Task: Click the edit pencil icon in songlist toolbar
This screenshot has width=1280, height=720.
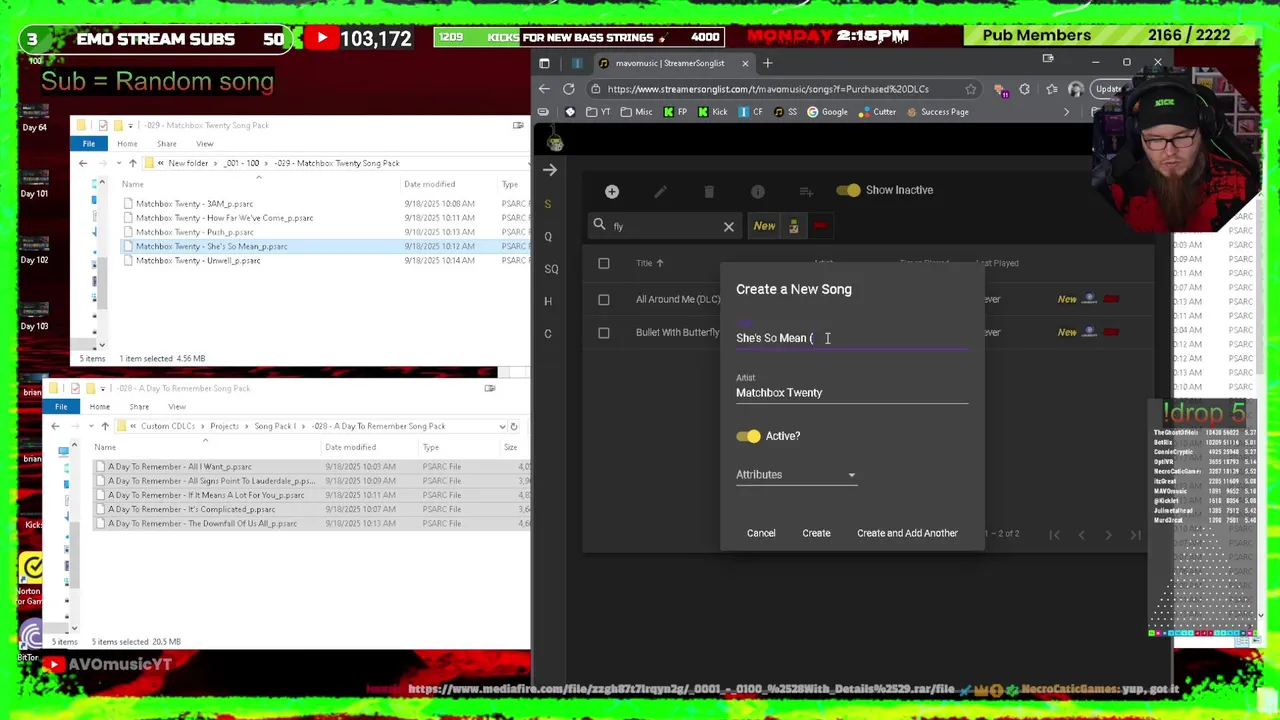Action: [x=660, y=191]
